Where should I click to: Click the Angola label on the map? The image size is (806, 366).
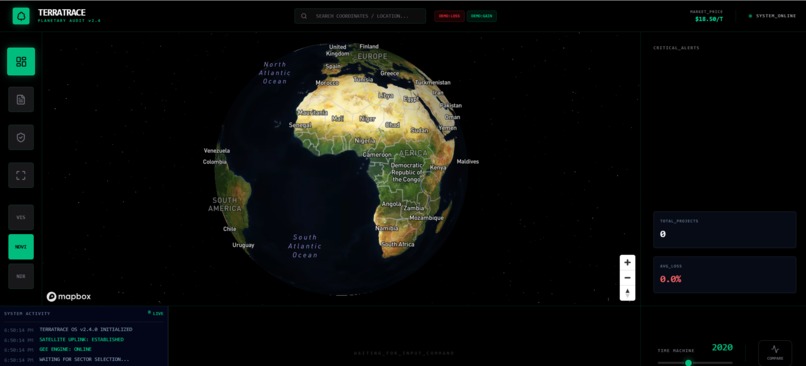[391, 204]
